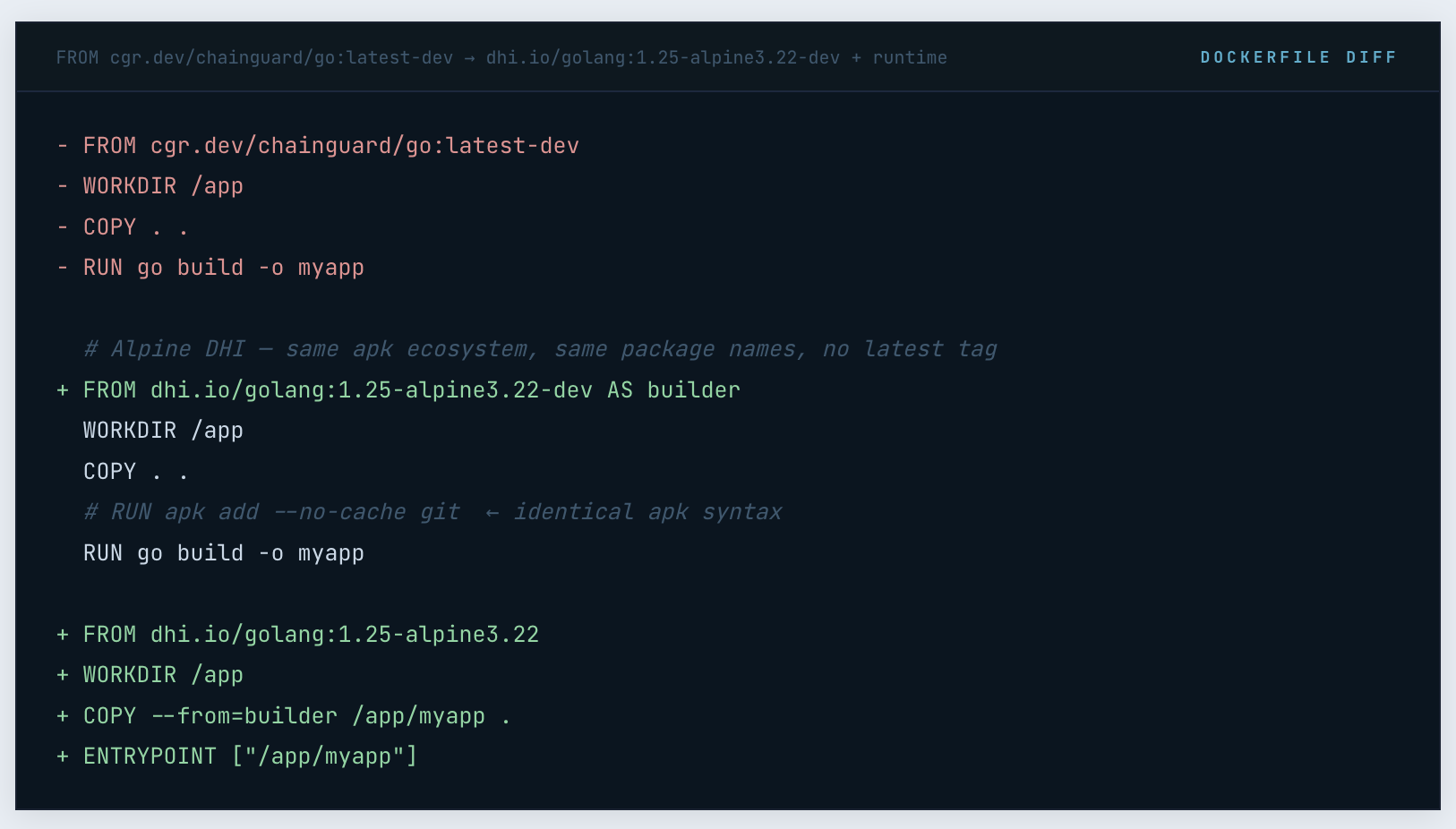Click the red removed "WORKDIR /app" line

(163, 186)
